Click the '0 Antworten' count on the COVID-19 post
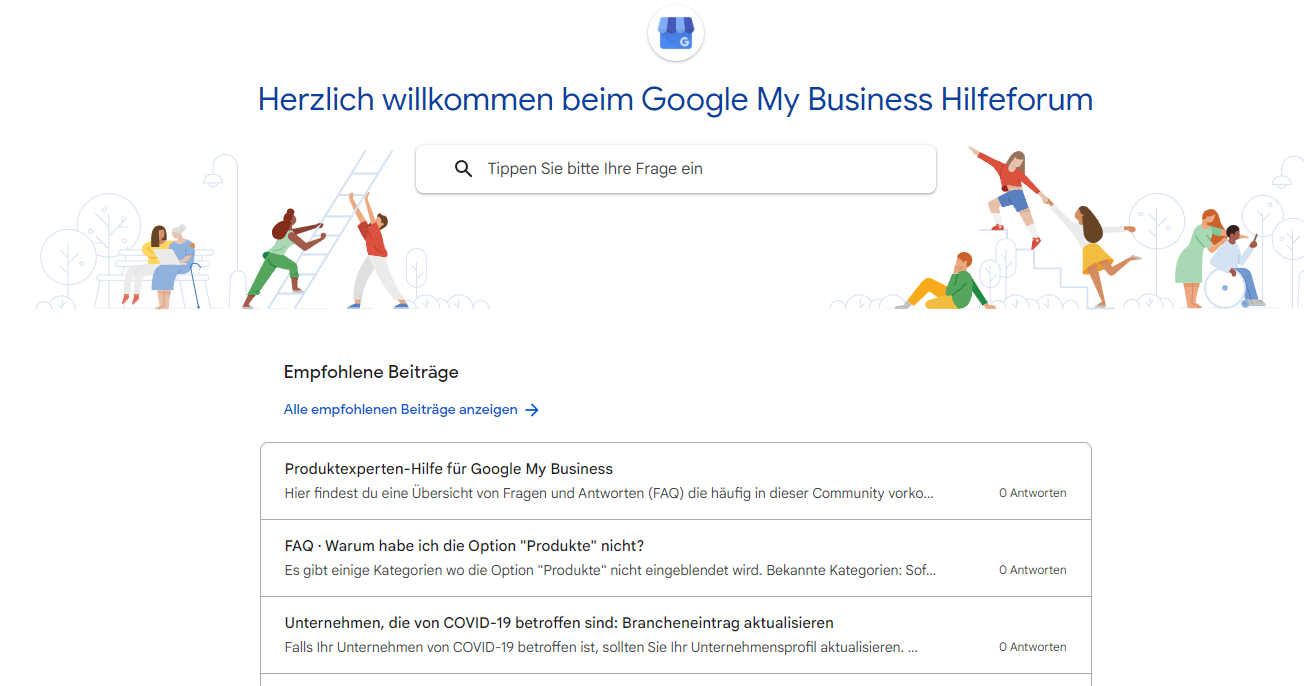The height and width of the screenshot is (686, 1304). pos(1032,647)
